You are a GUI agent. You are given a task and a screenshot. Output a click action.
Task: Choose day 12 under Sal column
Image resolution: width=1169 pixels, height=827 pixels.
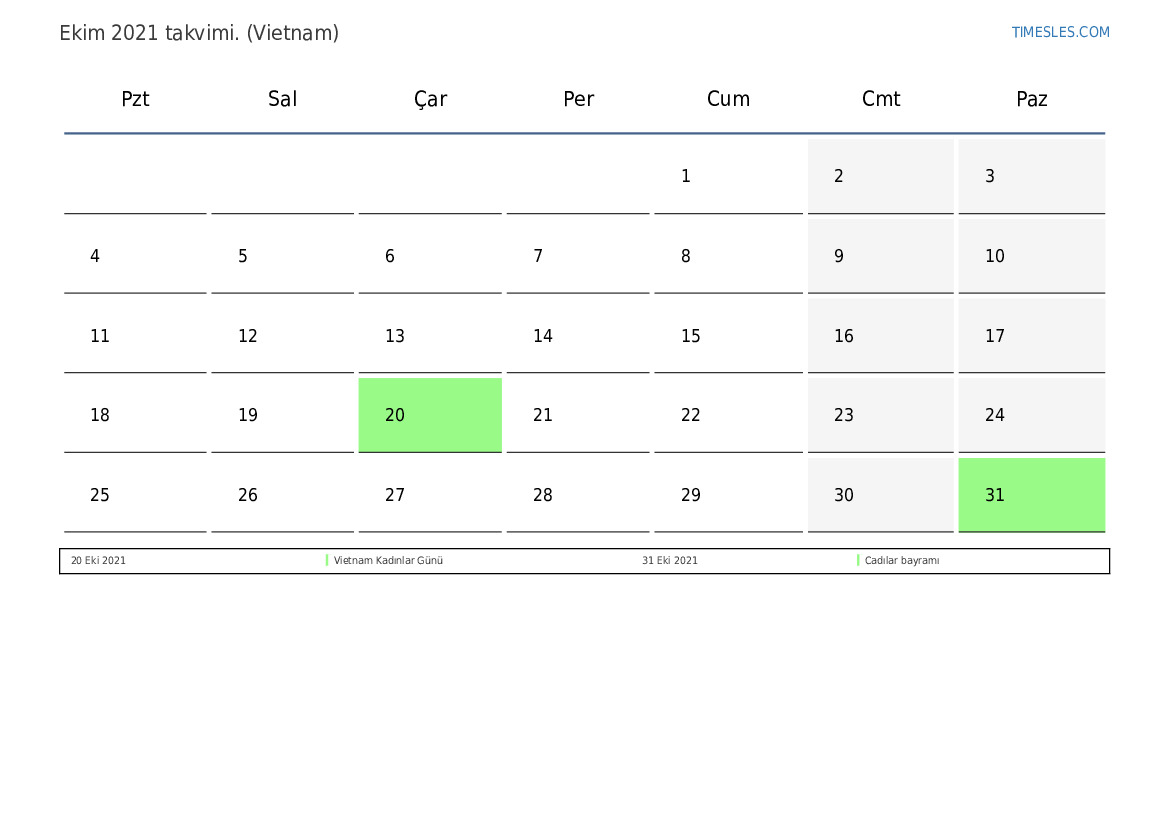[x=283, y=336]
